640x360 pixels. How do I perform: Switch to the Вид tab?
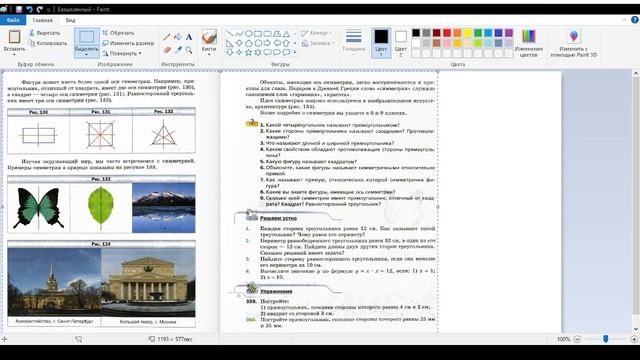point(70,20)
